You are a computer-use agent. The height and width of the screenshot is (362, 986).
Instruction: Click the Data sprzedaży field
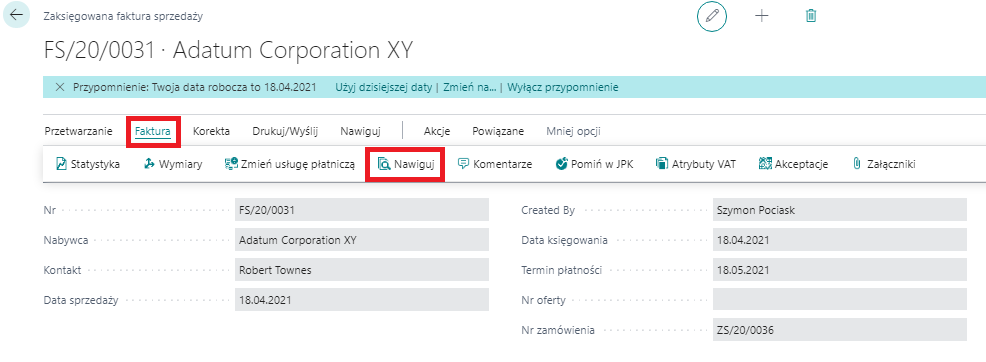[362, 300]
